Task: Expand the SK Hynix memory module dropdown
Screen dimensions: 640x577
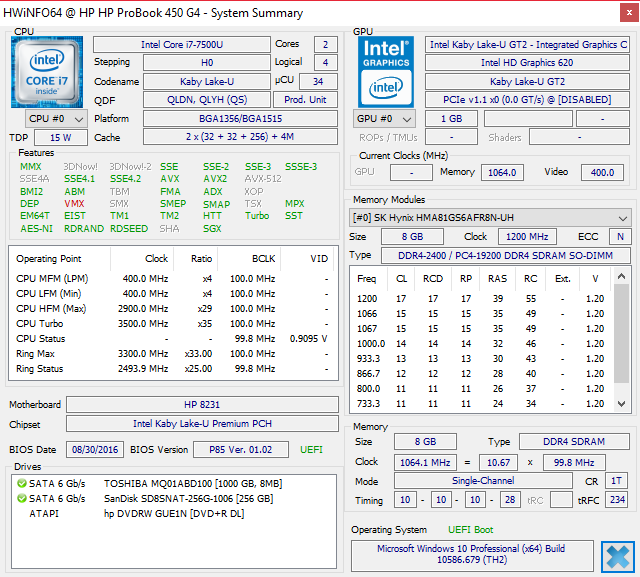Action: pyautogui.click(x=490, y=218)
